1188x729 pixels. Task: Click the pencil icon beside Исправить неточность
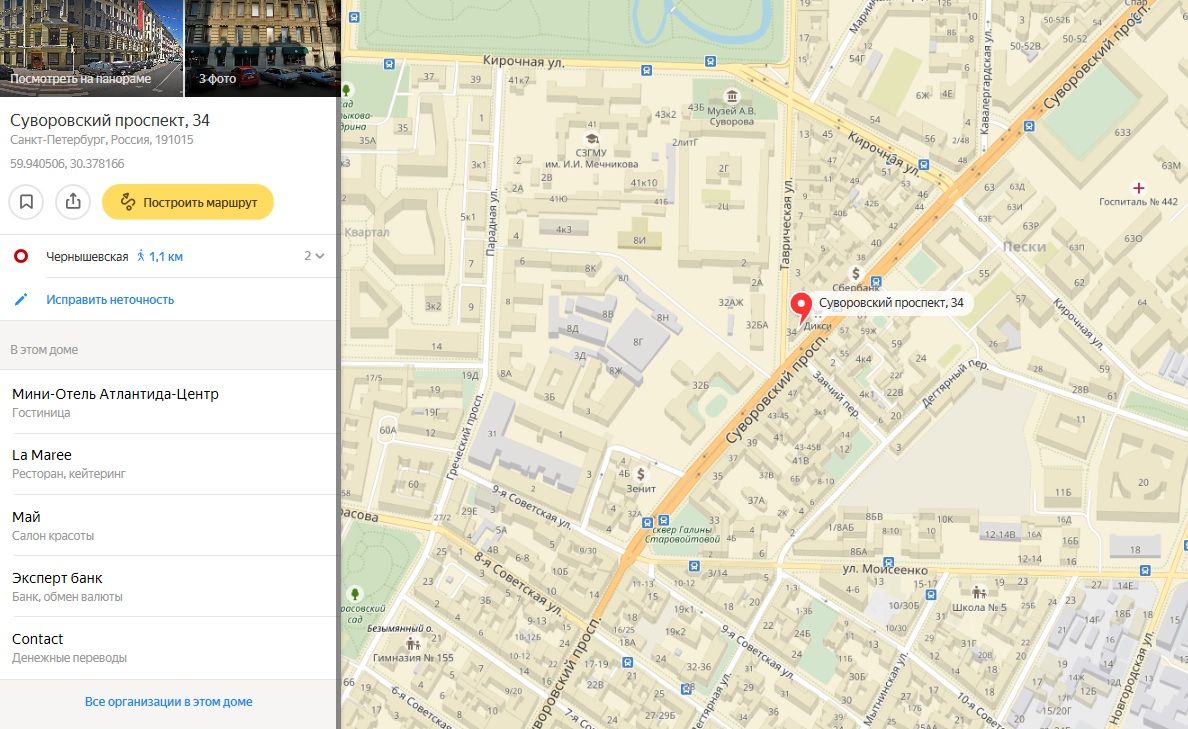click(21, 299)
